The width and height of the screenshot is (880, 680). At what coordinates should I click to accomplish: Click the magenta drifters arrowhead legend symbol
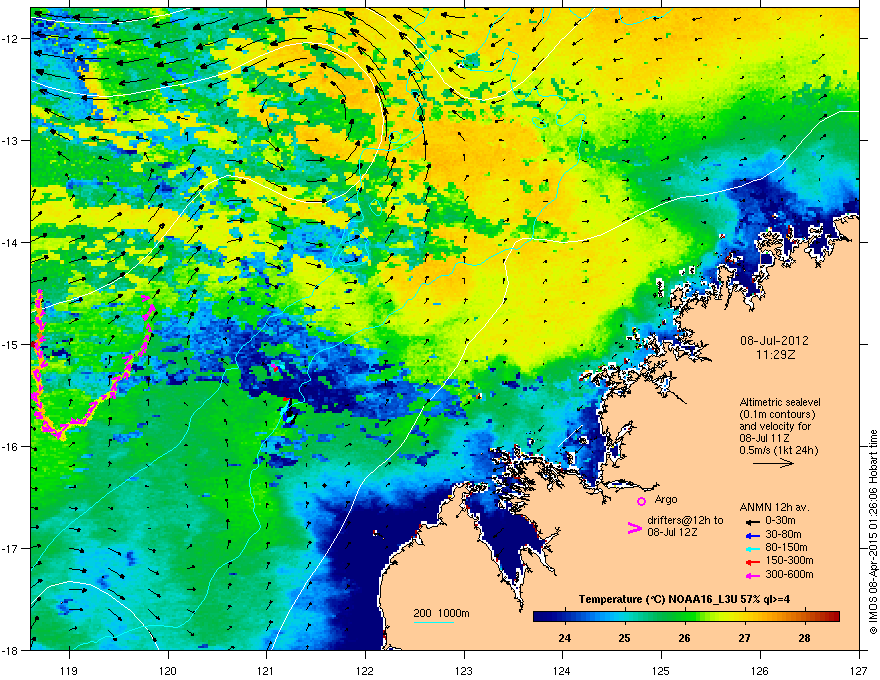click(x=634, y=528)
